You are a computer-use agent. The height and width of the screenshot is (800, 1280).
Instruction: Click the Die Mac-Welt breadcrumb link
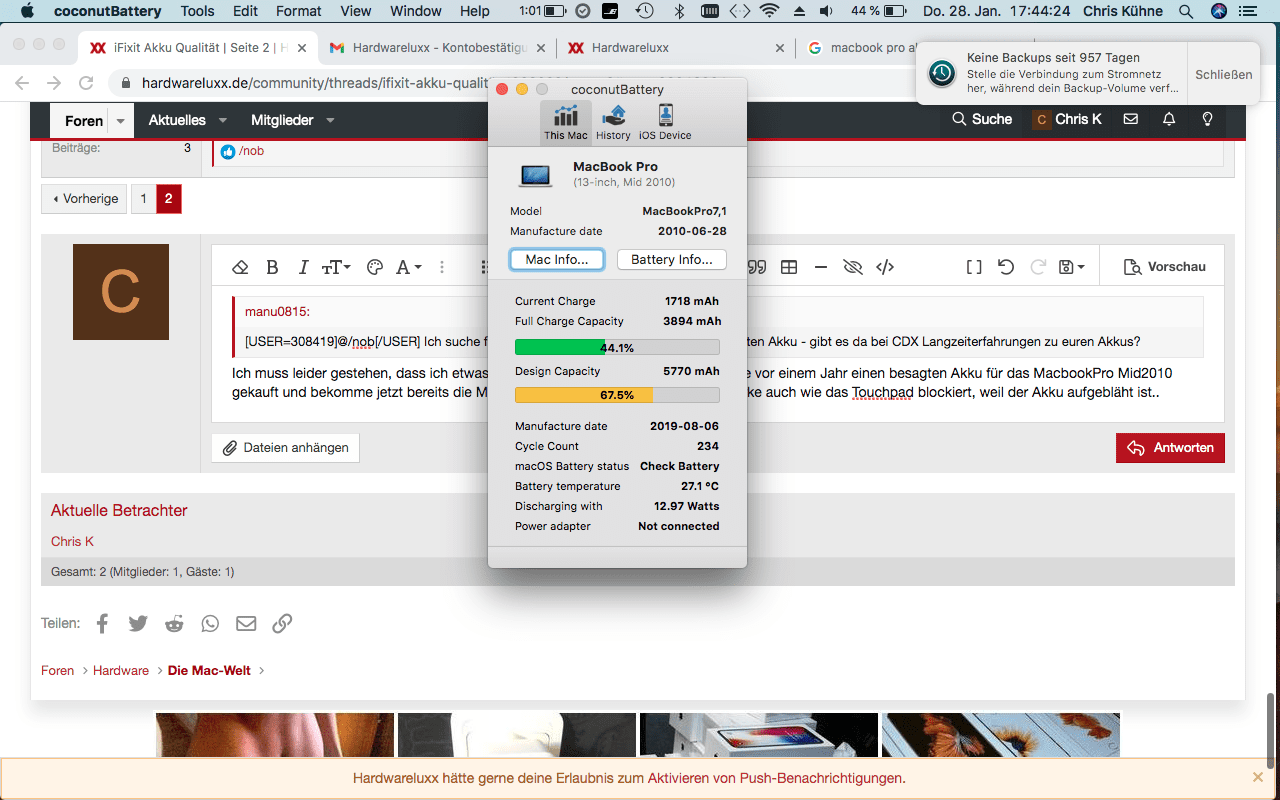(209, 670)
